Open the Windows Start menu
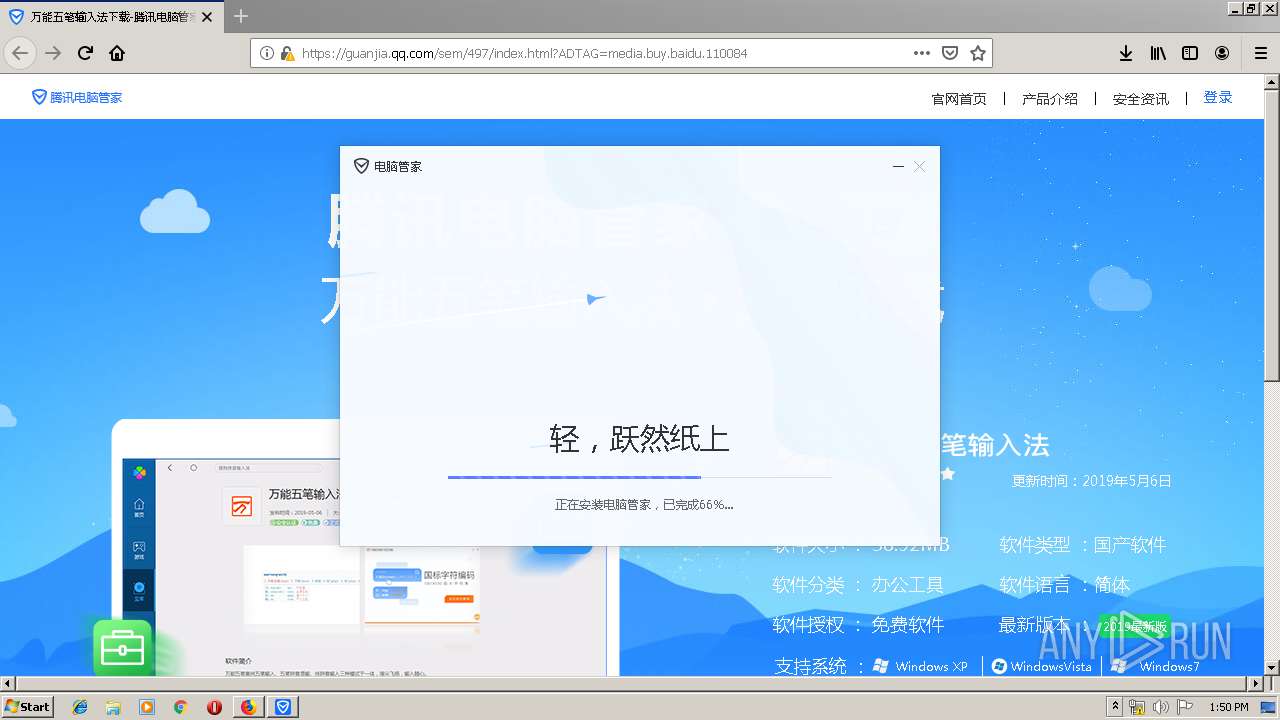Viewport: 1280px width, 720px height. tap(27, 706)
